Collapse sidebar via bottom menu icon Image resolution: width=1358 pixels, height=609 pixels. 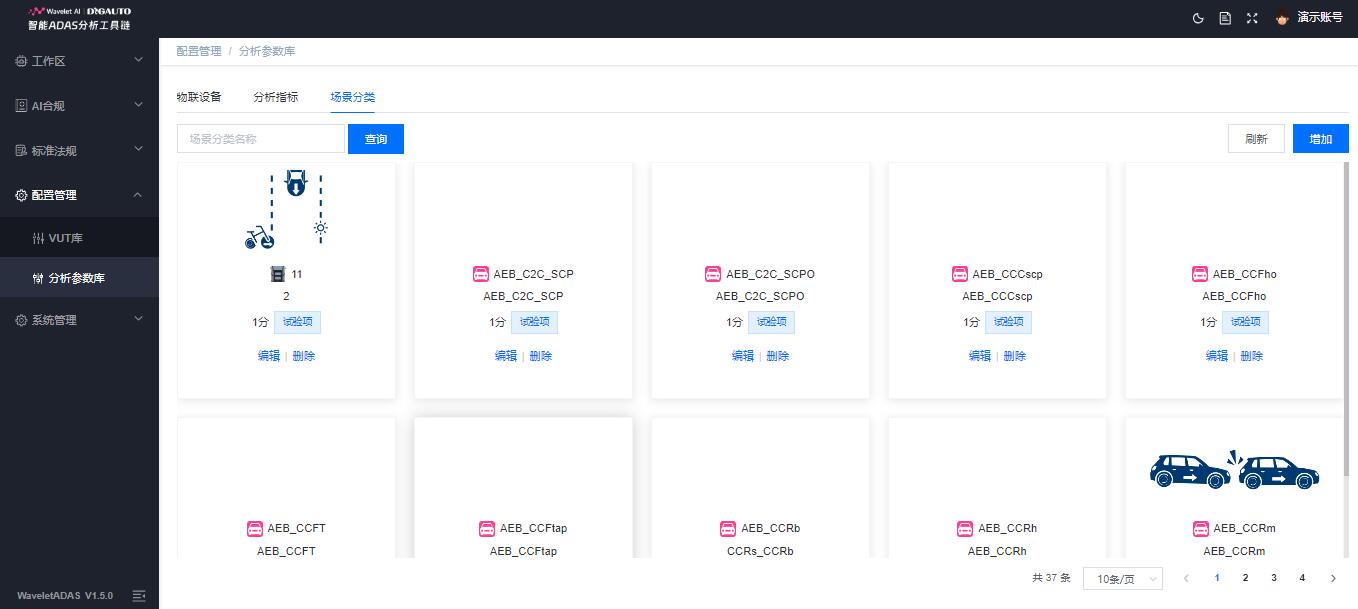[x=139, y=595]
